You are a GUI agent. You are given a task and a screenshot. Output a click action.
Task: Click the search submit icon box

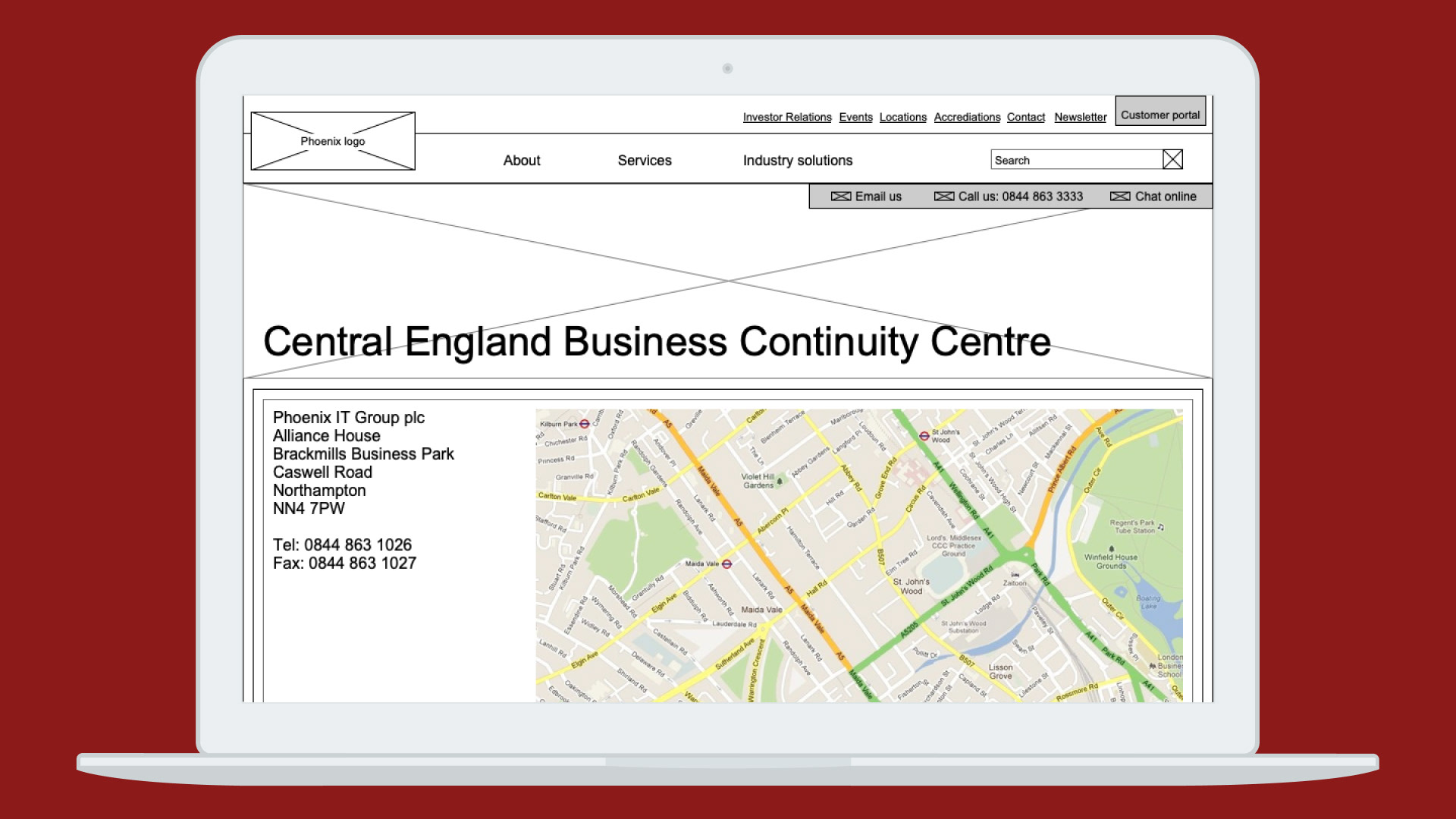(x=1172, y=159)
